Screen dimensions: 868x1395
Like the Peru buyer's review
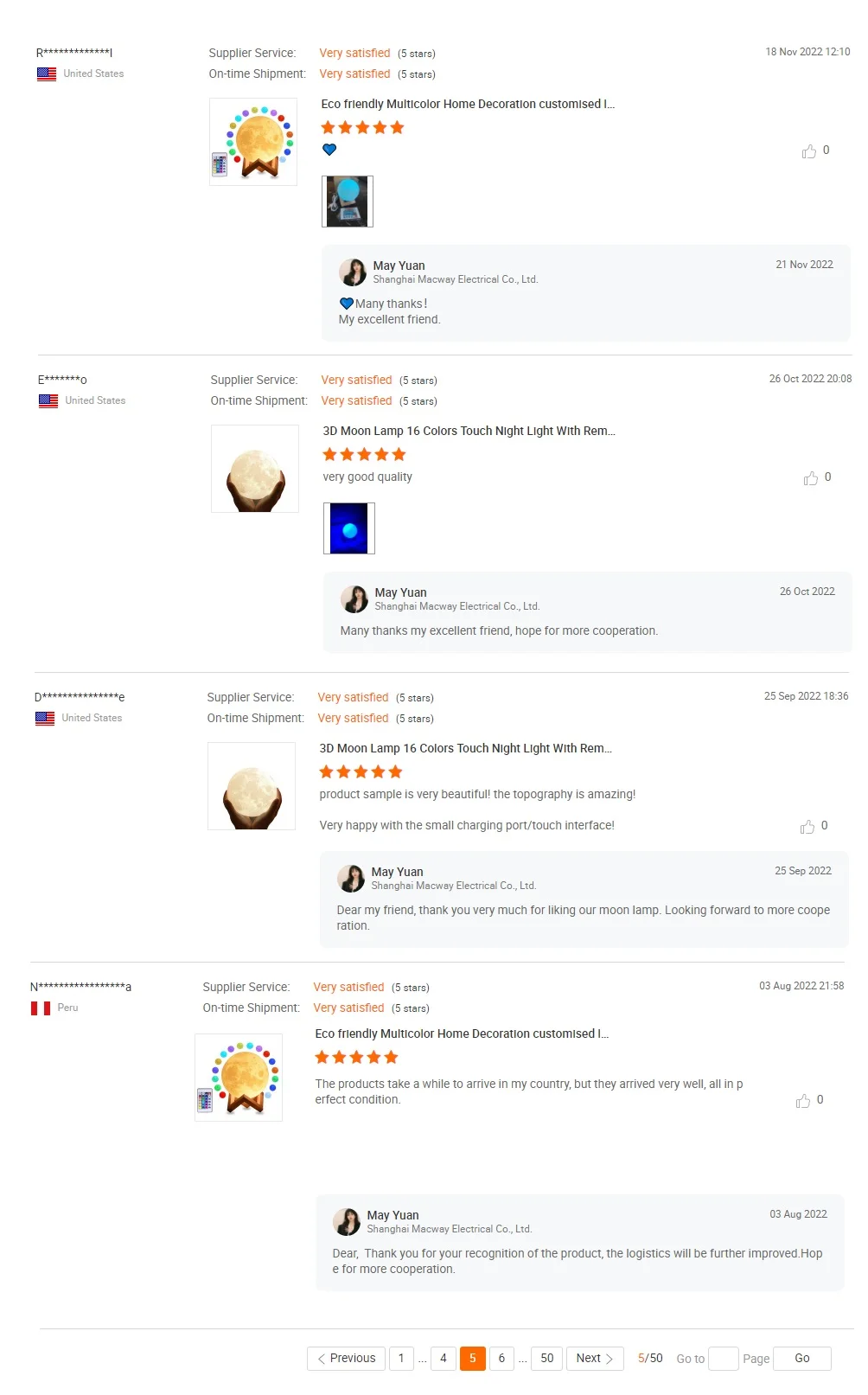(803, 1101)
